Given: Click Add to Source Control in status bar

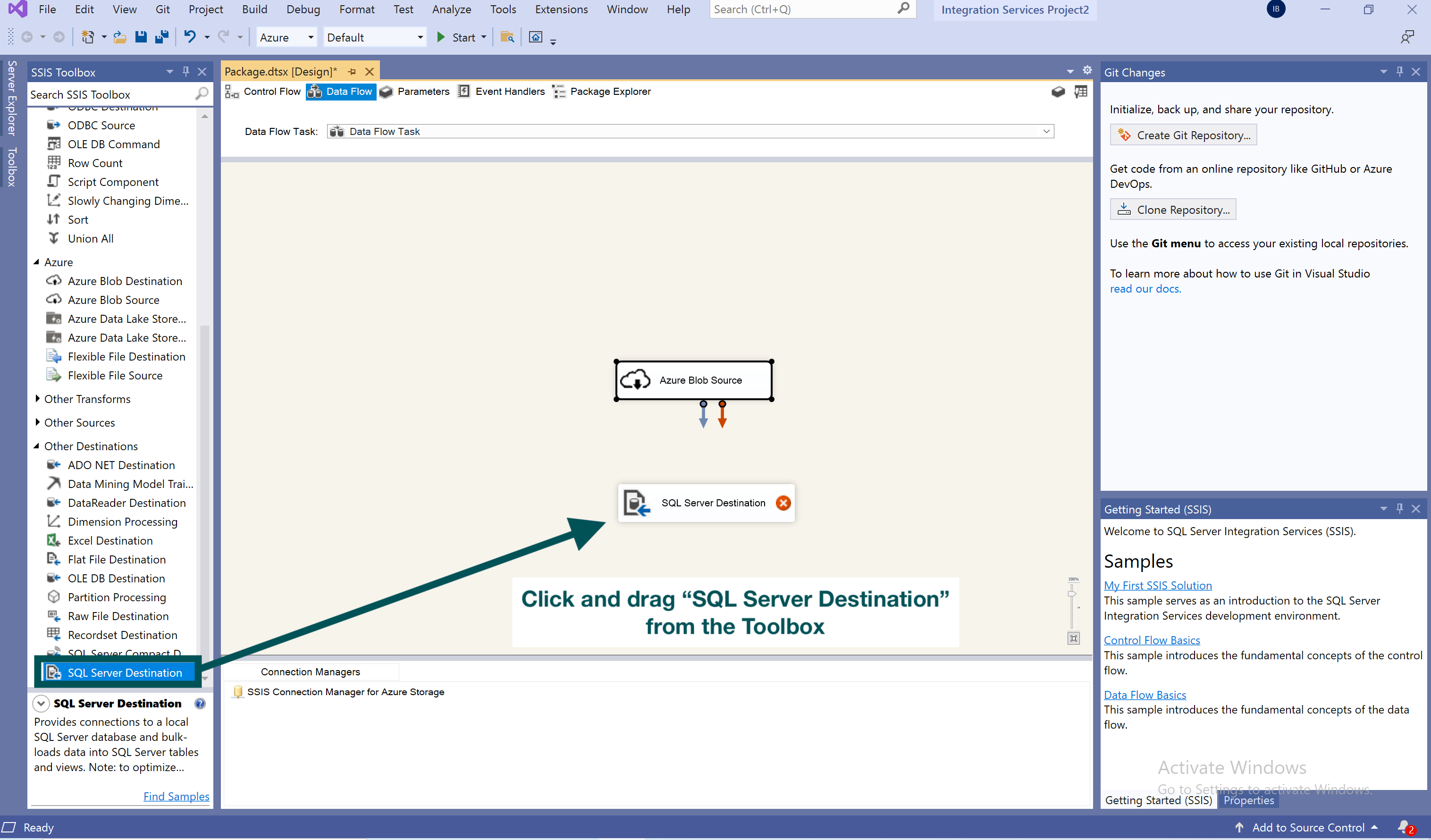Looking at the screenshot, I should (1308, 828).
